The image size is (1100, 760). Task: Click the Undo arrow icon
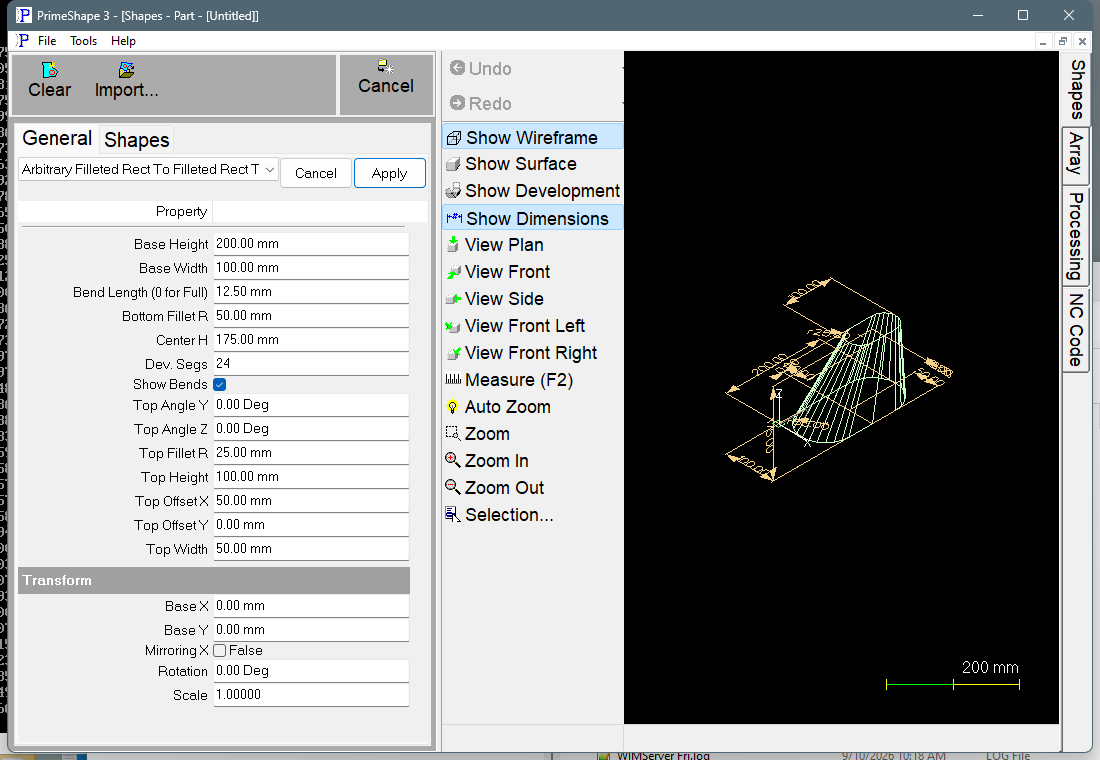pos(457,68)
